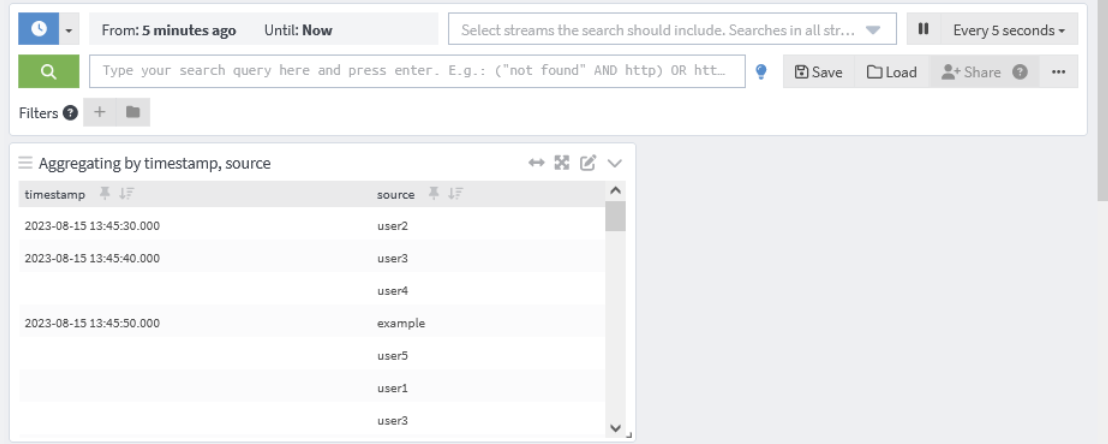This screenshot has width=1108, height=444.
Task: Stretch the widget width with arrows icon
Action: coord(536,163)
